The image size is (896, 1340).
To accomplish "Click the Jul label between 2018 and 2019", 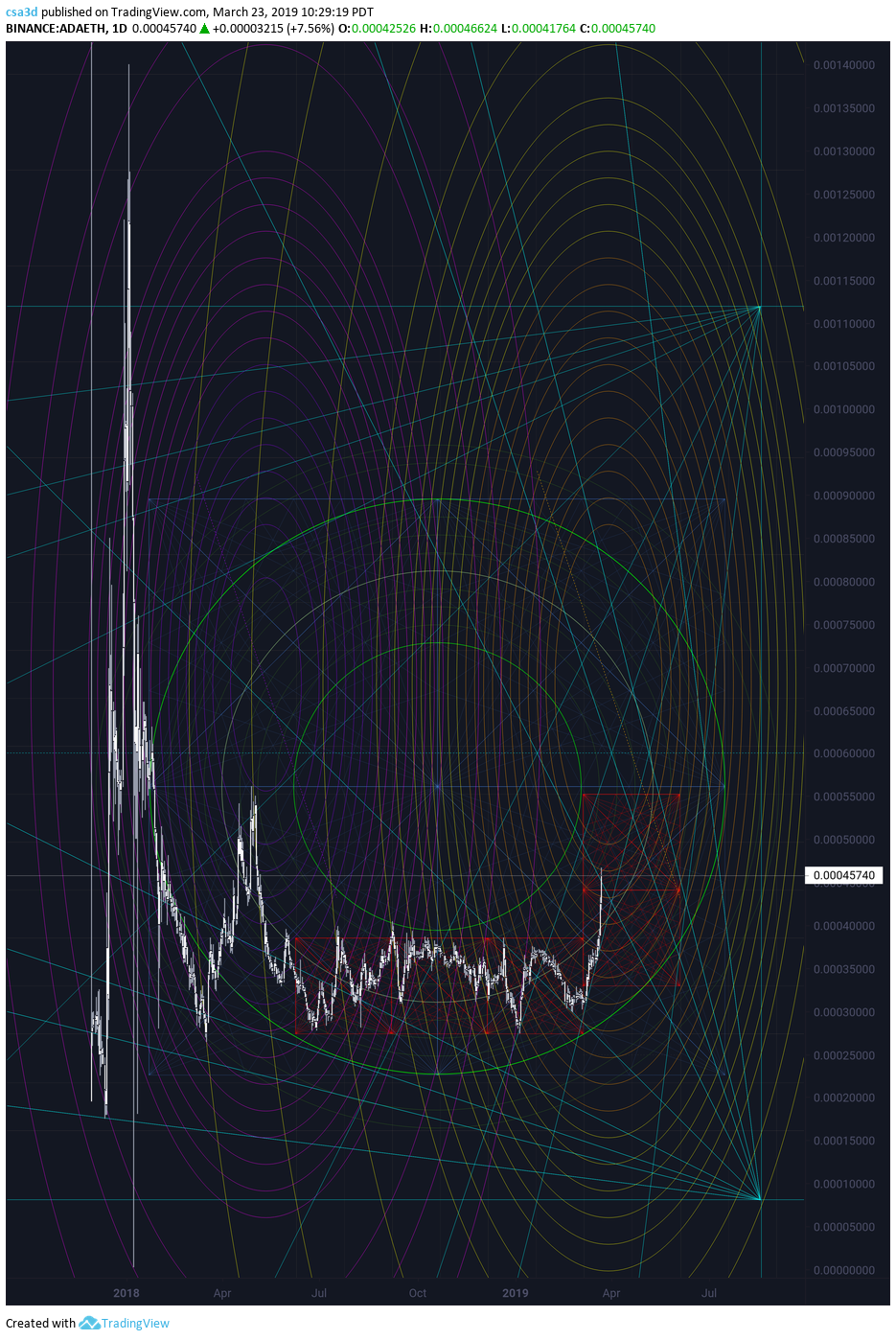I will 319,1293.
